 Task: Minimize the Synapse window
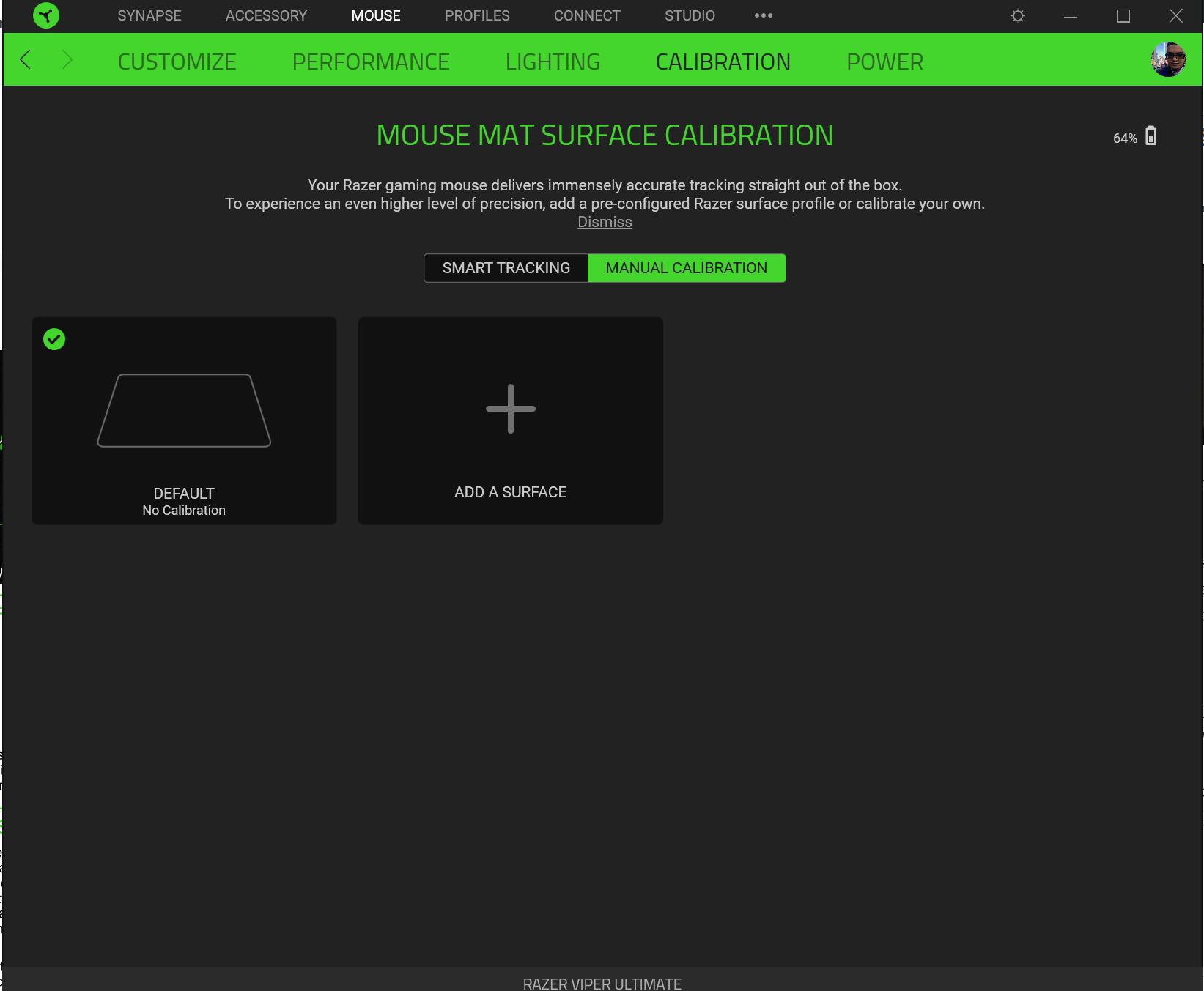tap(1071, 15)
